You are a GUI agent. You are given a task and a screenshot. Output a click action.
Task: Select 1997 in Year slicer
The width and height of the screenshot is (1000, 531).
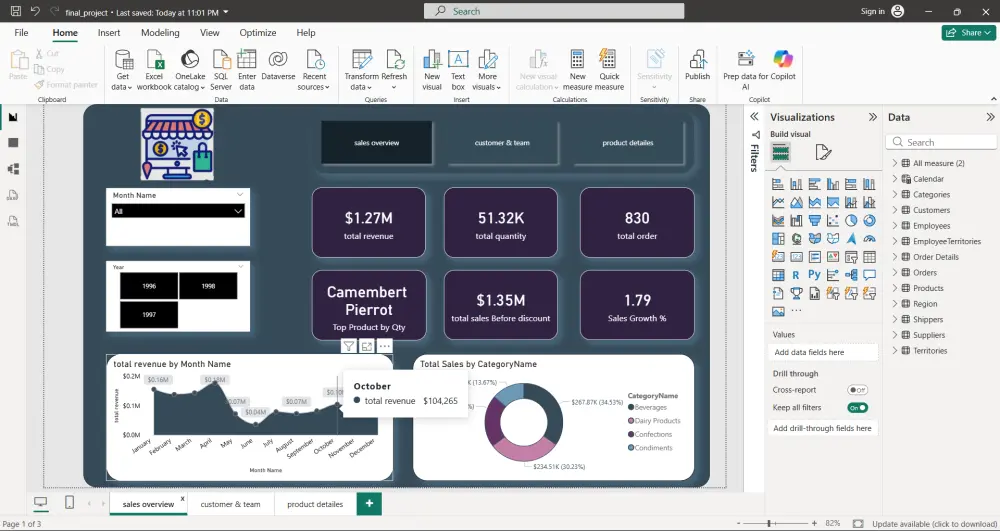click(x=149, y=315)
